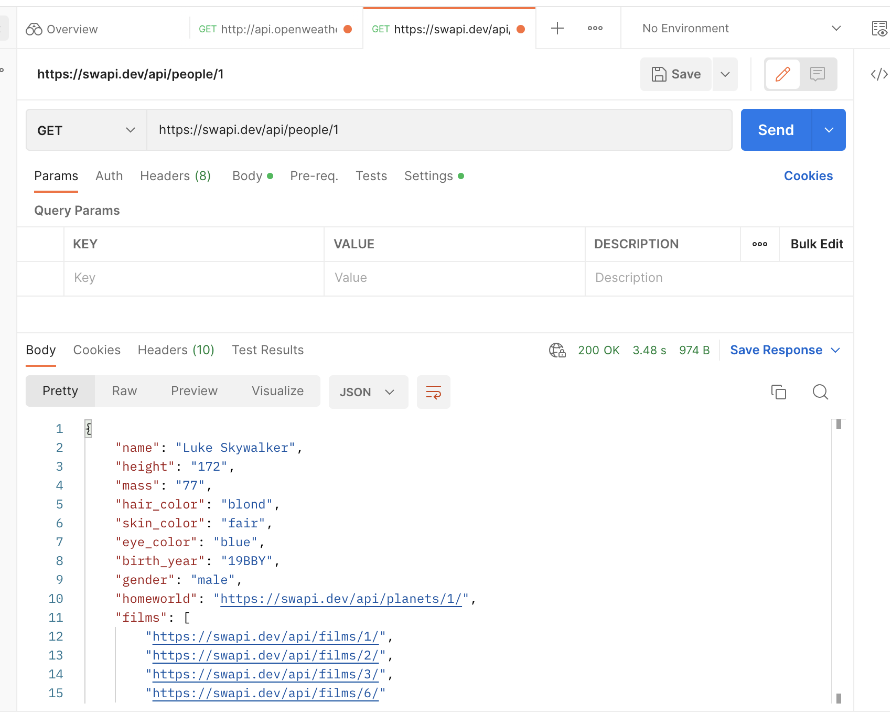Open HTTP method GET dropdown
Image resolution: width=890 pixels, height=712 pixels.
pyautogui.click(x=86, y=131)
